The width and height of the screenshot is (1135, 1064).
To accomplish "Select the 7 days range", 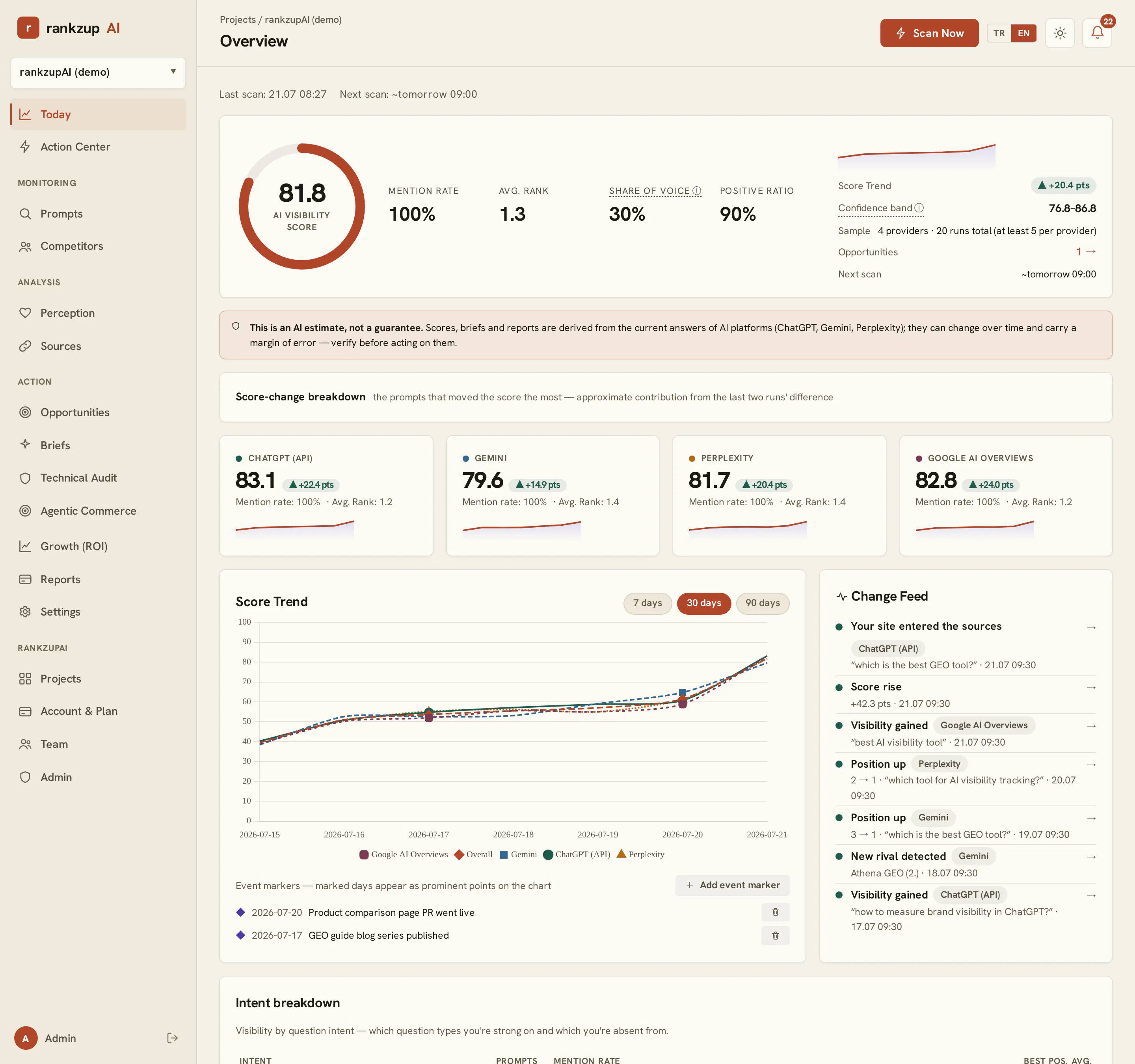I will click(647, 603).
